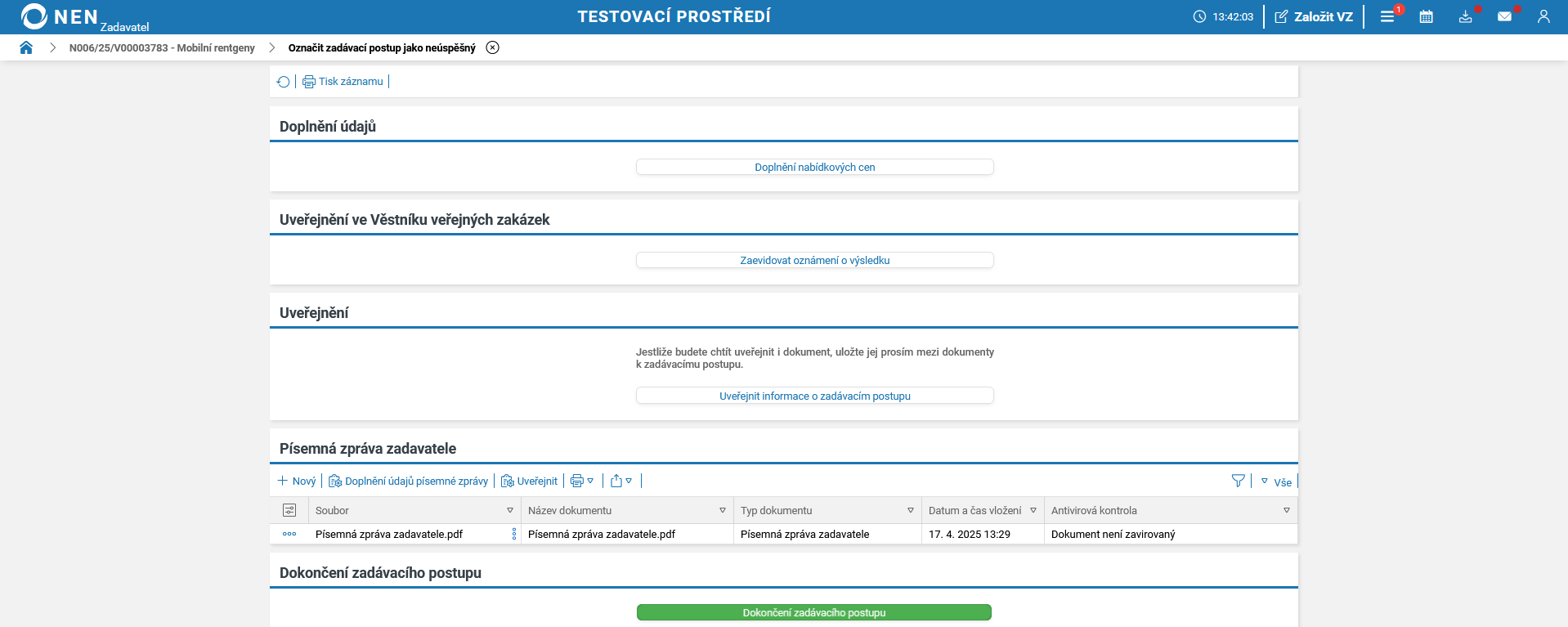Open table column settings icon
This screenshot has height=627, width=1568.
[289, 510]
